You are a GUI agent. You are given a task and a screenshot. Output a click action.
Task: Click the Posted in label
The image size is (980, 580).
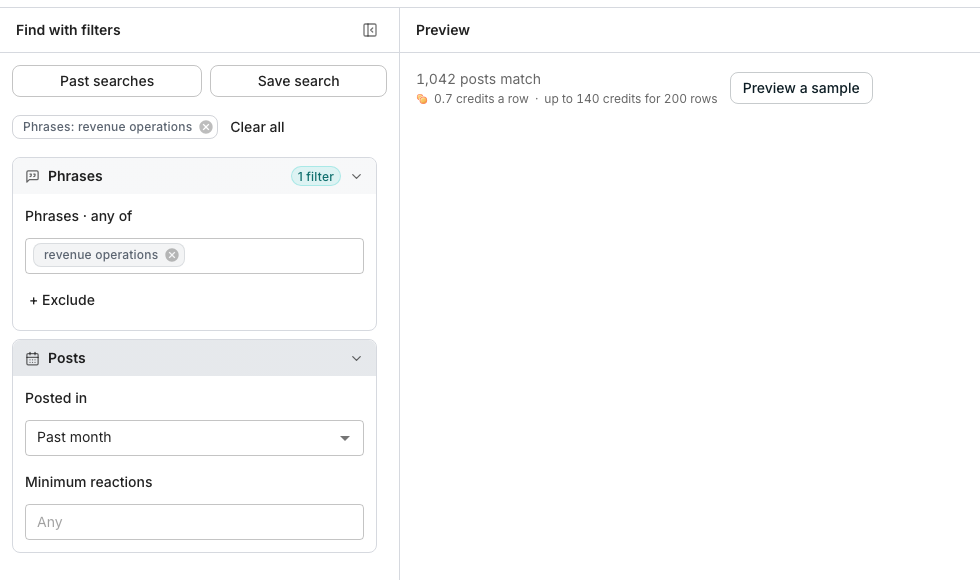56,398
